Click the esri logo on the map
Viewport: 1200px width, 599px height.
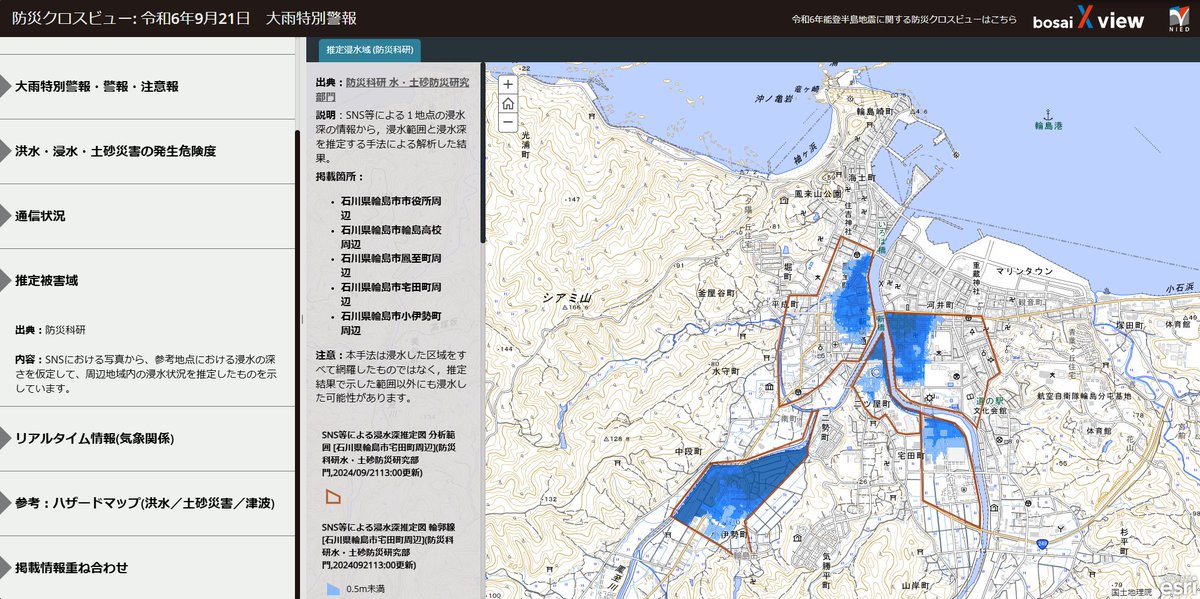1178,587
